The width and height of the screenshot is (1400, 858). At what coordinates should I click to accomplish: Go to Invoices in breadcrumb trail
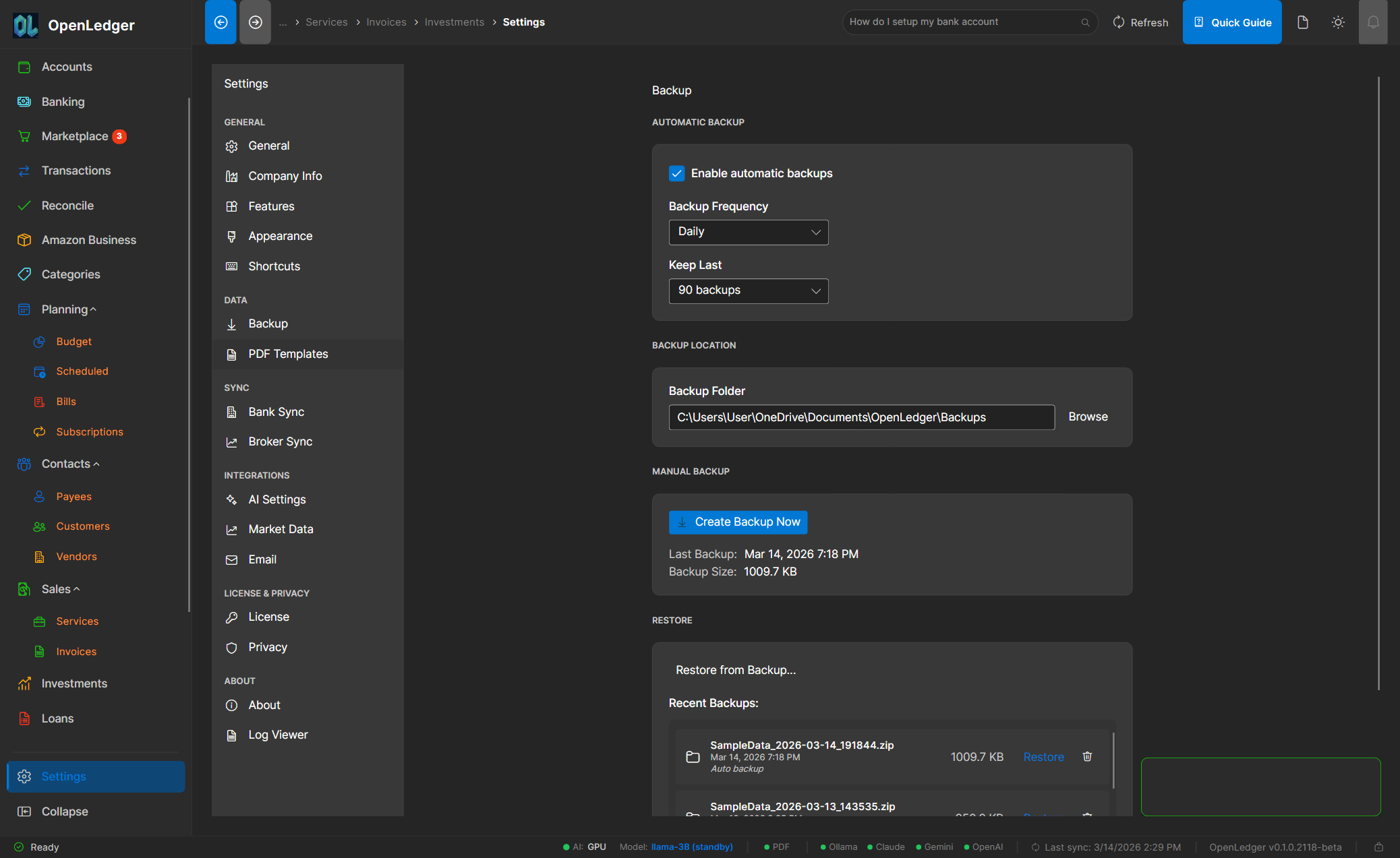386,22
